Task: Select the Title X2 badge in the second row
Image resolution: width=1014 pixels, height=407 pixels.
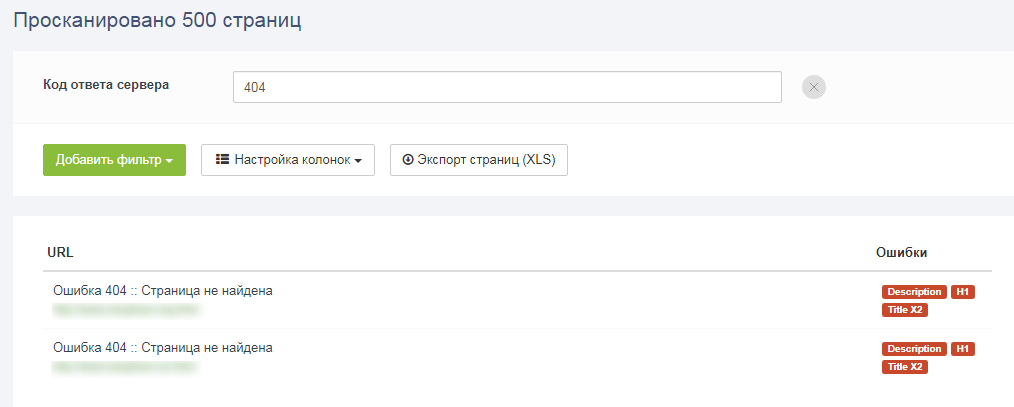Action: point(904,367)
